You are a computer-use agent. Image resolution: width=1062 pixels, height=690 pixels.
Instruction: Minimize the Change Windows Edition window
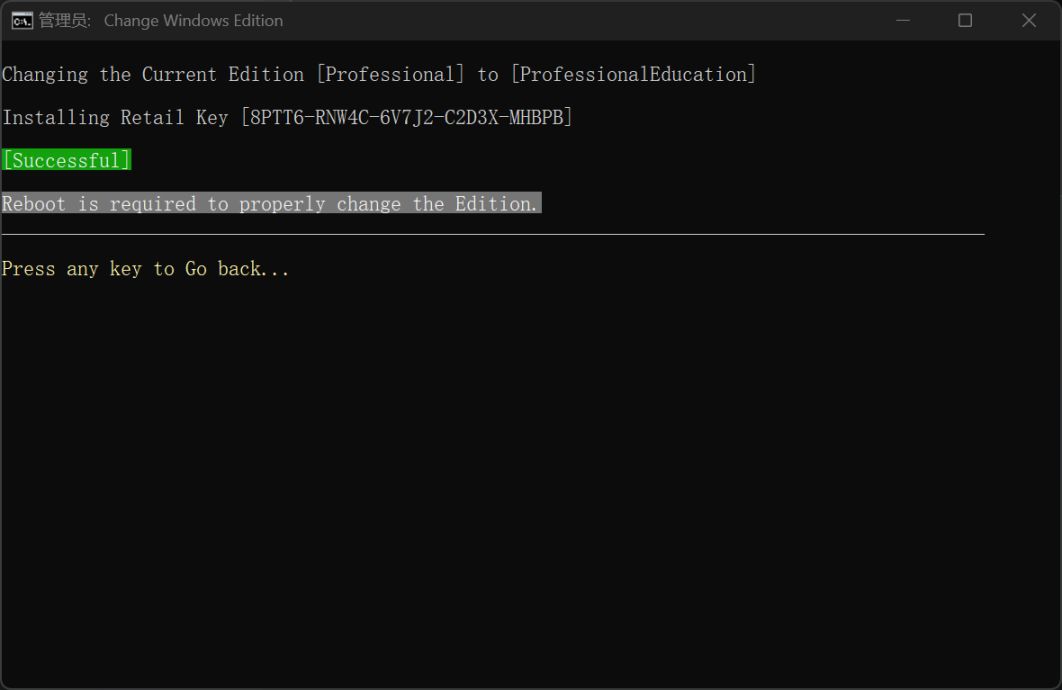[903, 20]
